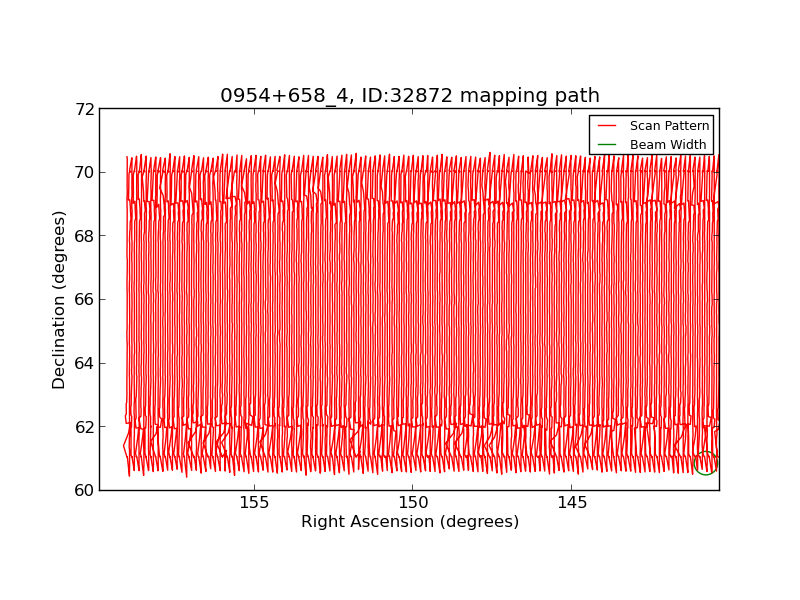This screenshot has width=800, height=600.
Task: Click the y-axis tick label 70
Action: click(85, 172)
